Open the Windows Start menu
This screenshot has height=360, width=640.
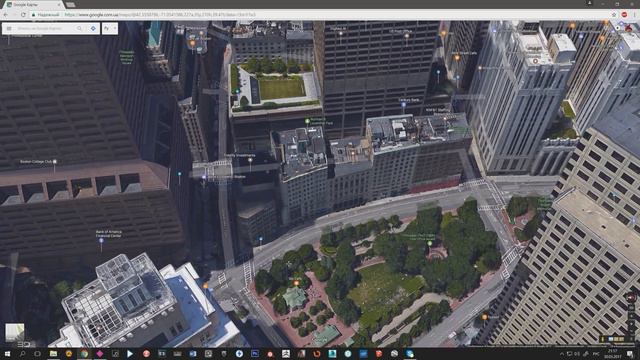point(7,353)
